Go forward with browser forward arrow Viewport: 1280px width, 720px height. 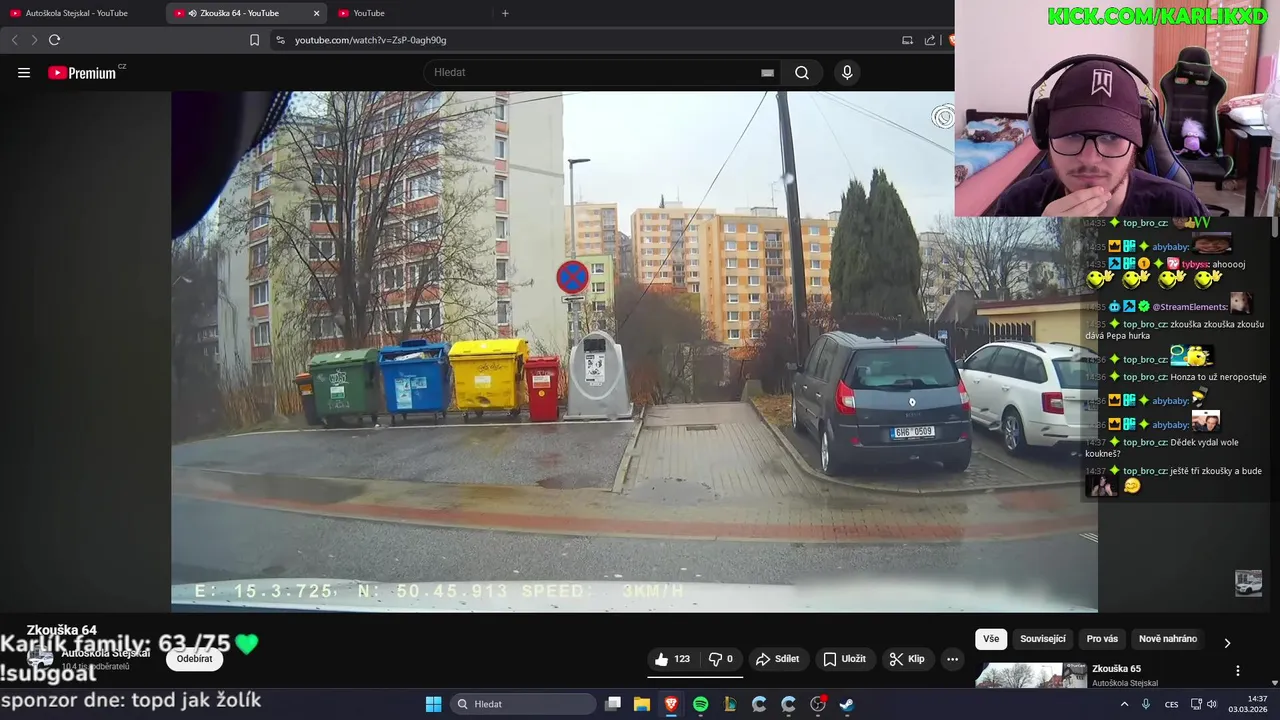pyautogui.click(x=34, y=40)
